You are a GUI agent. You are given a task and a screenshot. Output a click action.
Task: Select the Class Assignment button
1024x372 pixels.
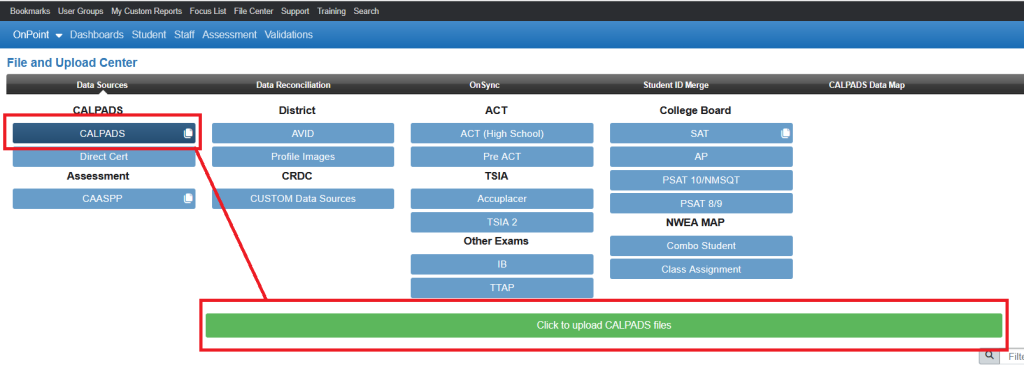pyautogui.click(x=701, y=269)
